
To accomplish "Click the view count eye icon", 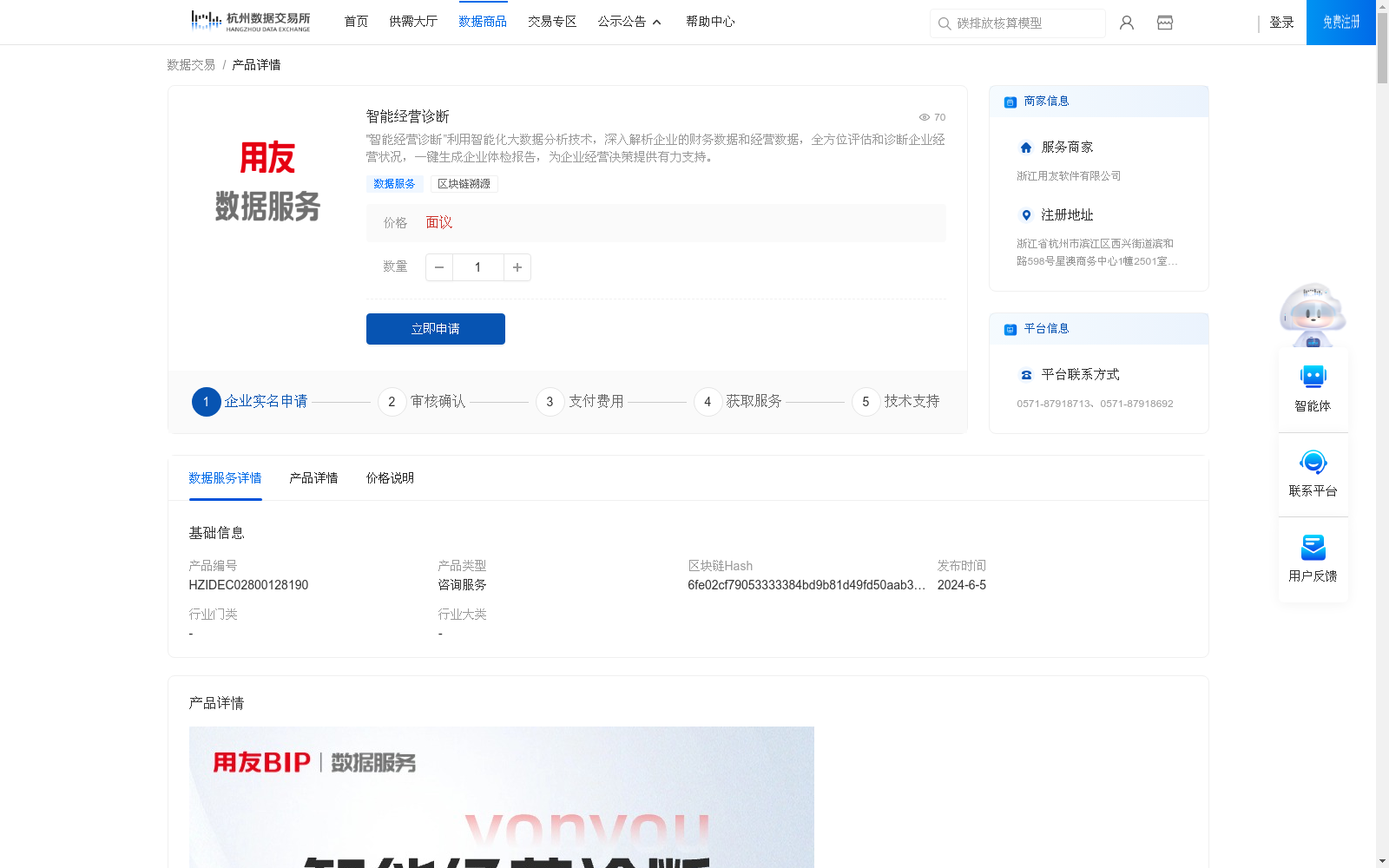I will 925,117.
